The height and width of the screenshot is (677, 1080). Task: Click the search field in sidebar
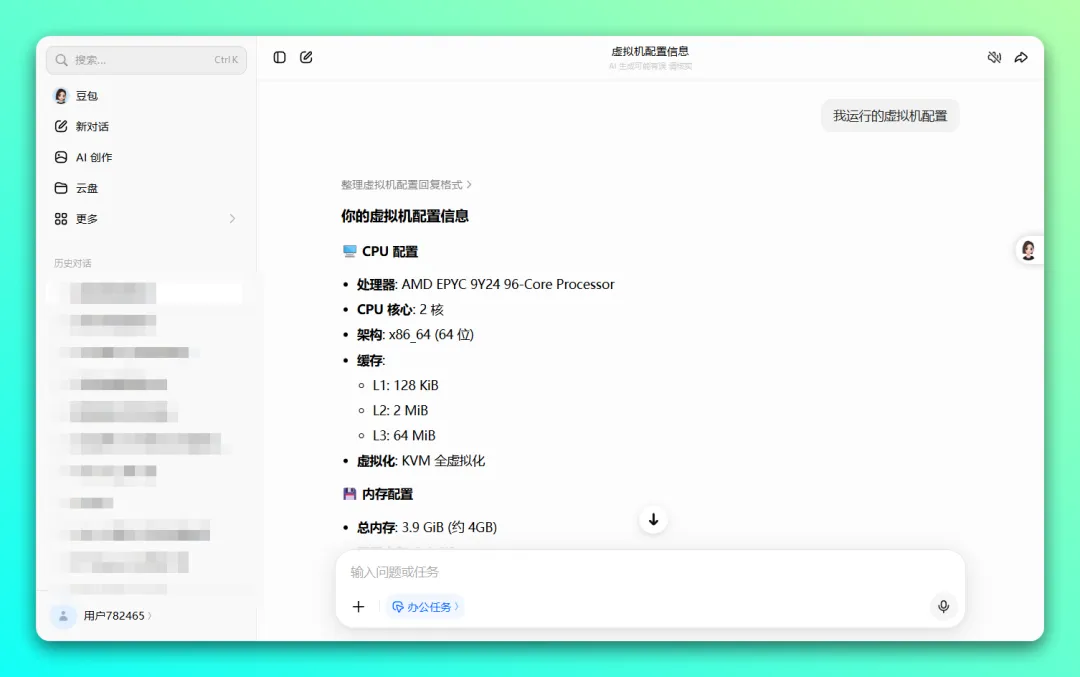point(146,60)
